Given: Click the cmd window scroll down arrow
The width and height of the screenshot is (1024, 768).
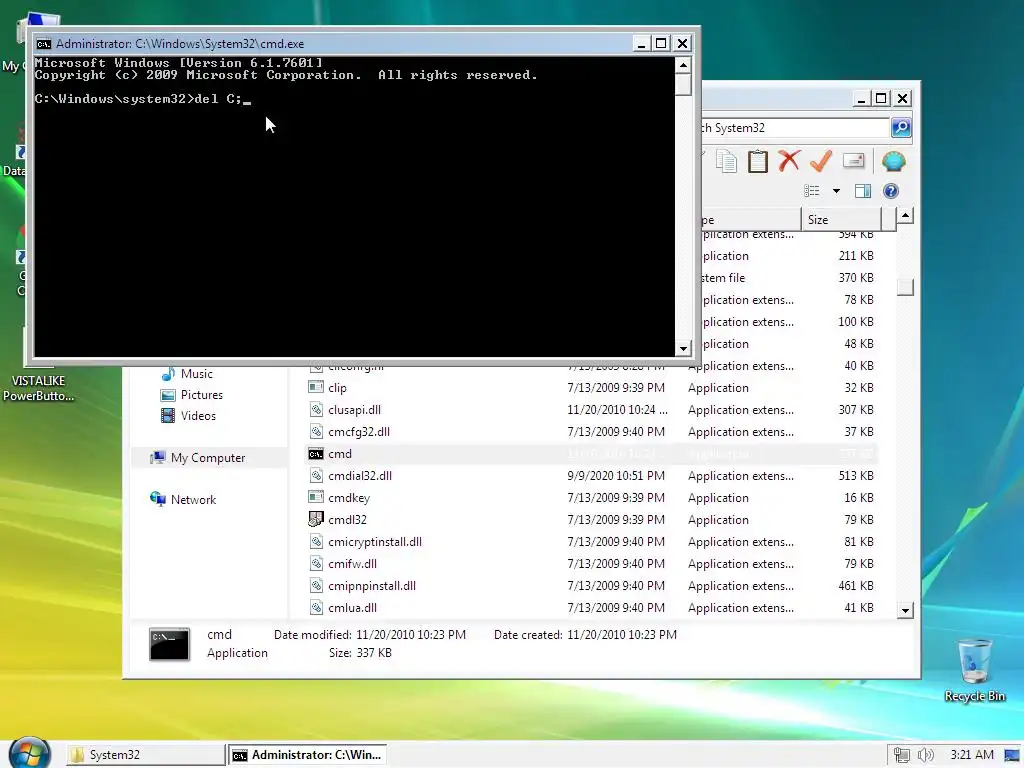Looking at the screenshot, I should pyautogui.click(x=683, y=349).
